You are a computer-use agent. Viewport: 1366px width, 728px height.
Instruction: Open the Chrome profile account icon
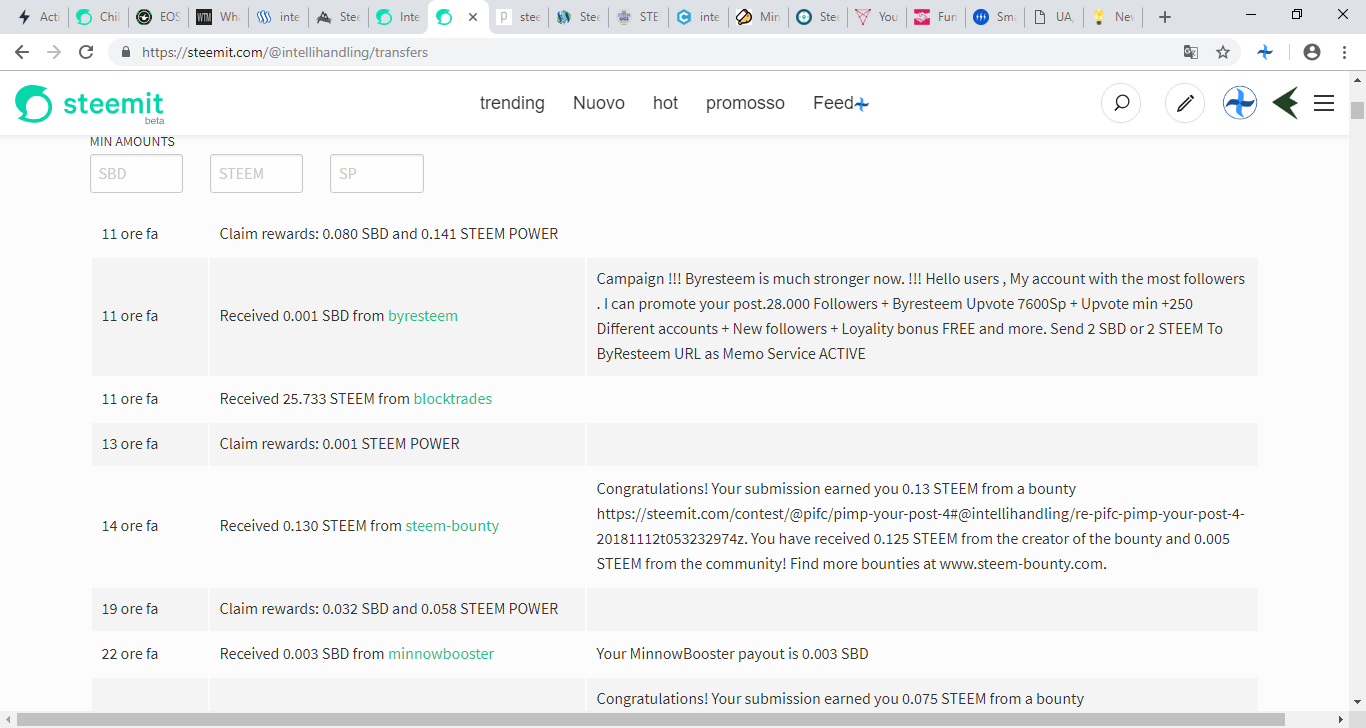pyautogui.click(x=1312, y=52)
